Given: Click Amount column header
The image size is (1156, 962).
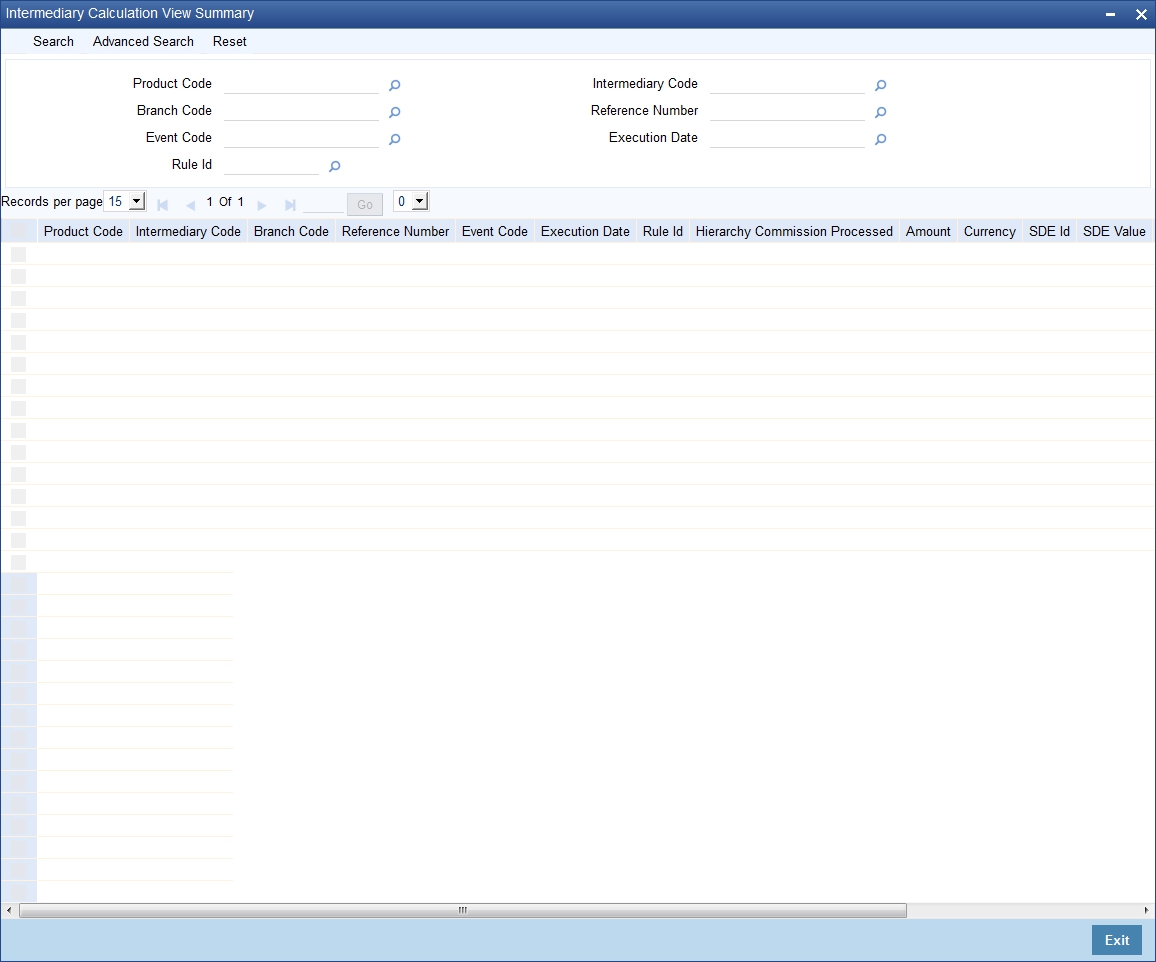Looking at the screenshot, I should tap(928, 231).
